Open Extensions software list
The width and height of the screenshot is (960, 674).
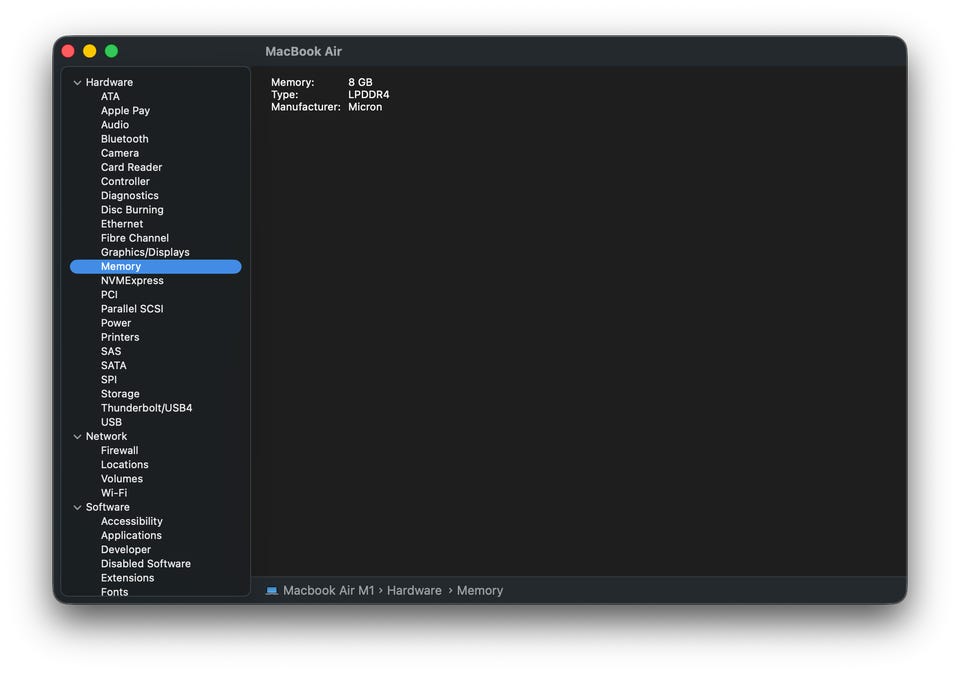tap(127, 578)
